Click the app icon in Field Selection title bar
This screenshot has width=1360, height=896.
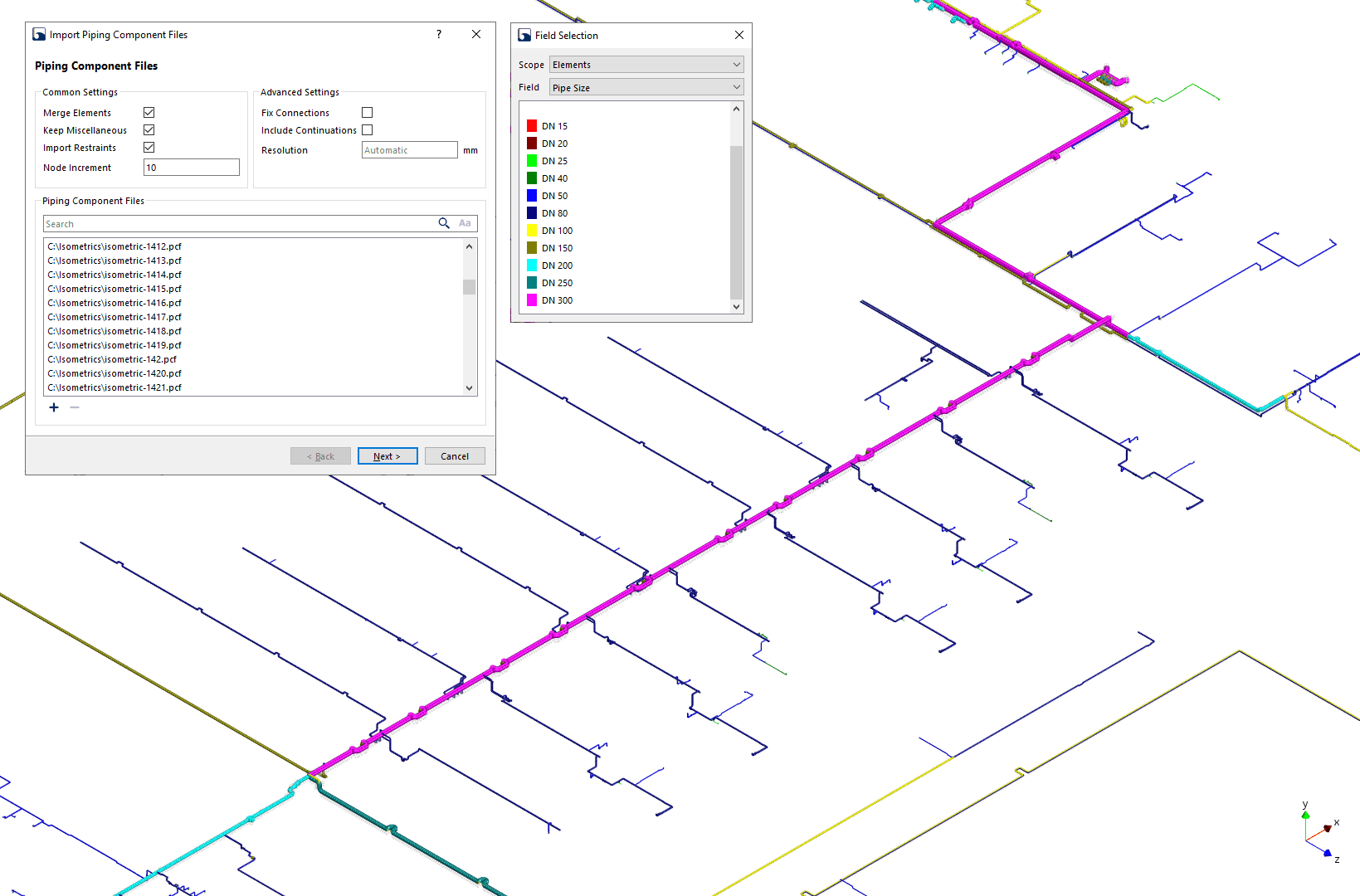tap(524, 35)
